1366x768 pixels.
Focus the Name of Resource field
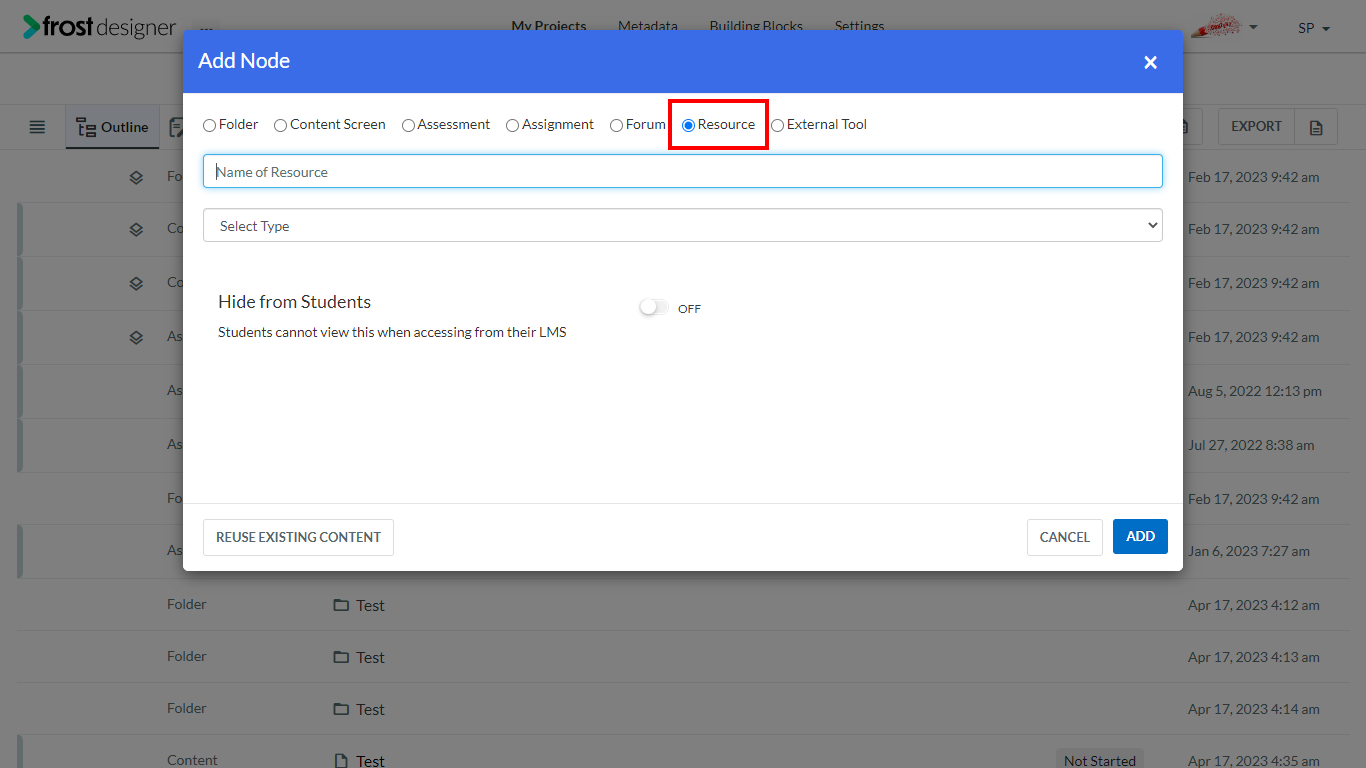[682, 171]
